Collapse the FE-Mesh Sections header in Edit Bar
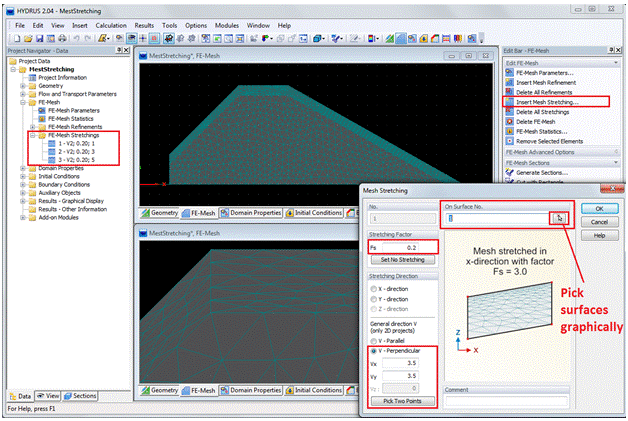This screenshot has width=628, height=421. click(616, 163)
